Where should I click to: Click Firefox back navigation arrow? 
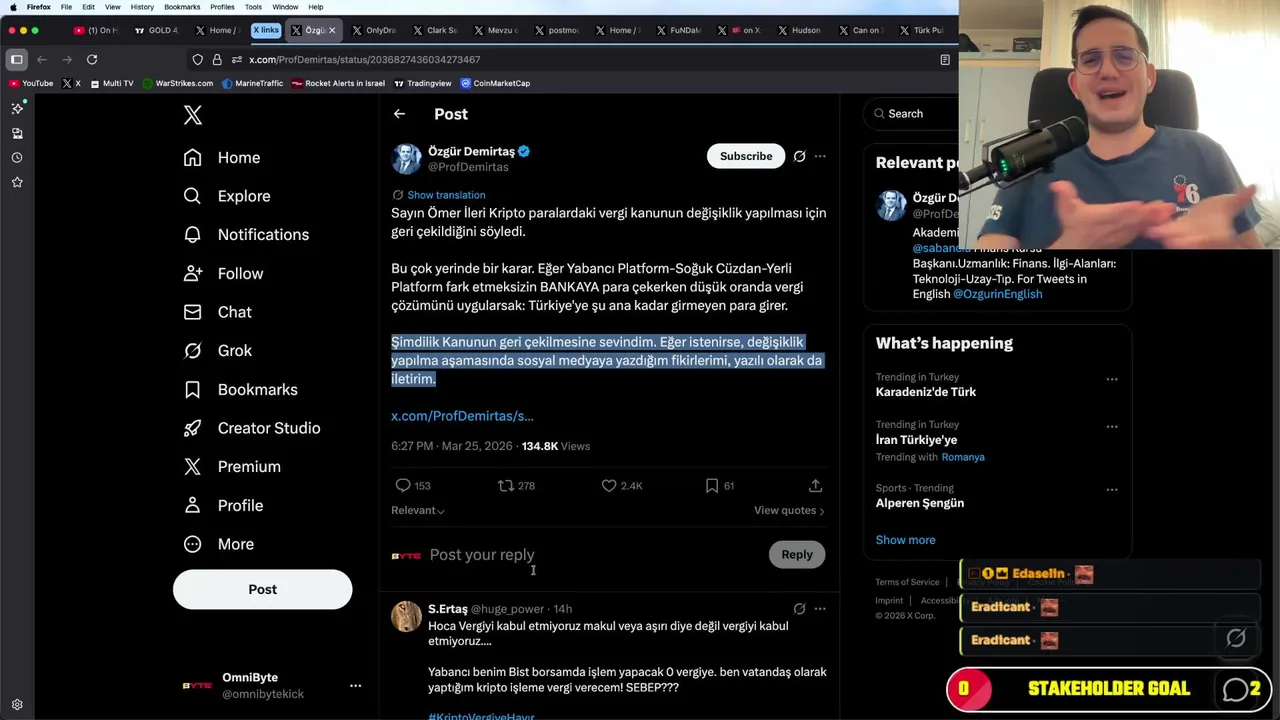(42, 60)
